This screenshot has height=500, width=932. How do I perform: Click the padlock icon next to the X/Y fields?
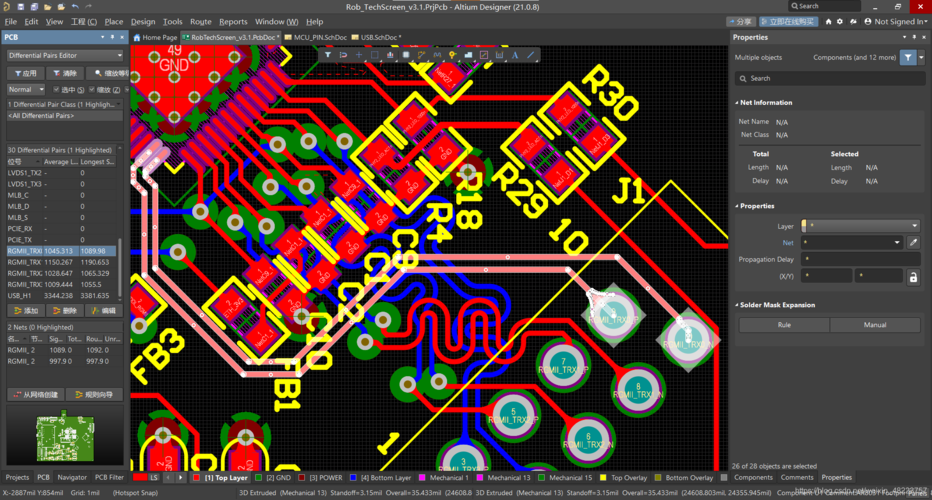912,277
